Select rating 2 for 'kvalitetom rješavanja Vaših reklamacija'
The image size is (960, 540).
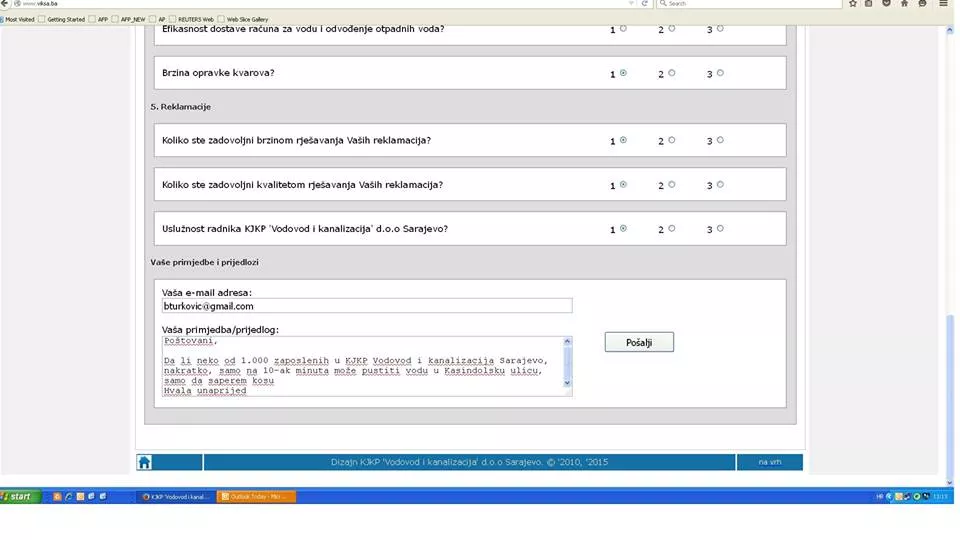(x=672, y=184)
